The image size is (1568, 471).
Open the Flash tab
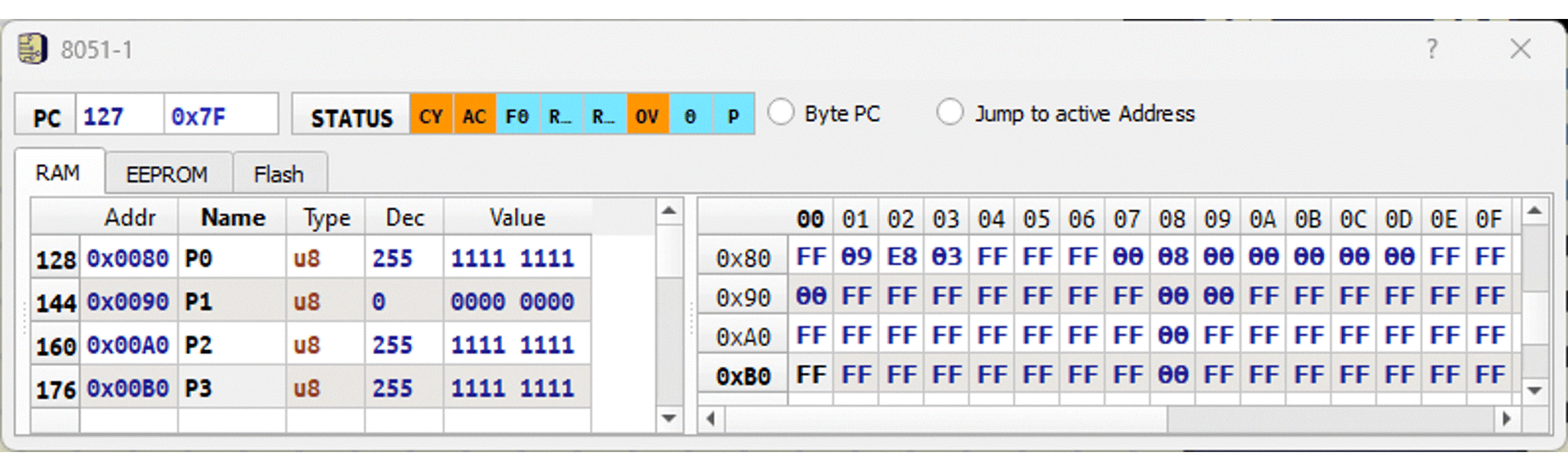(x=279, y=174)
